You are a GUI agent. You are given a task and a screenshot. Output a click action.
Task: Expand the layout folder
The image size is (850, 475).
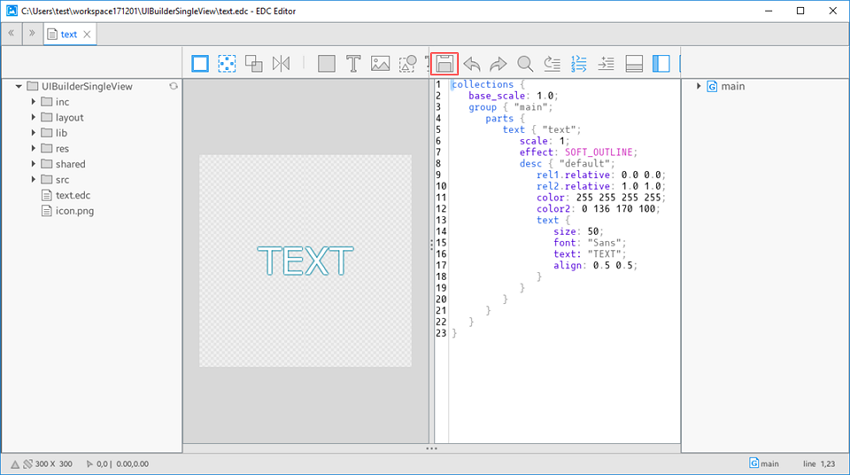point(34,118)
